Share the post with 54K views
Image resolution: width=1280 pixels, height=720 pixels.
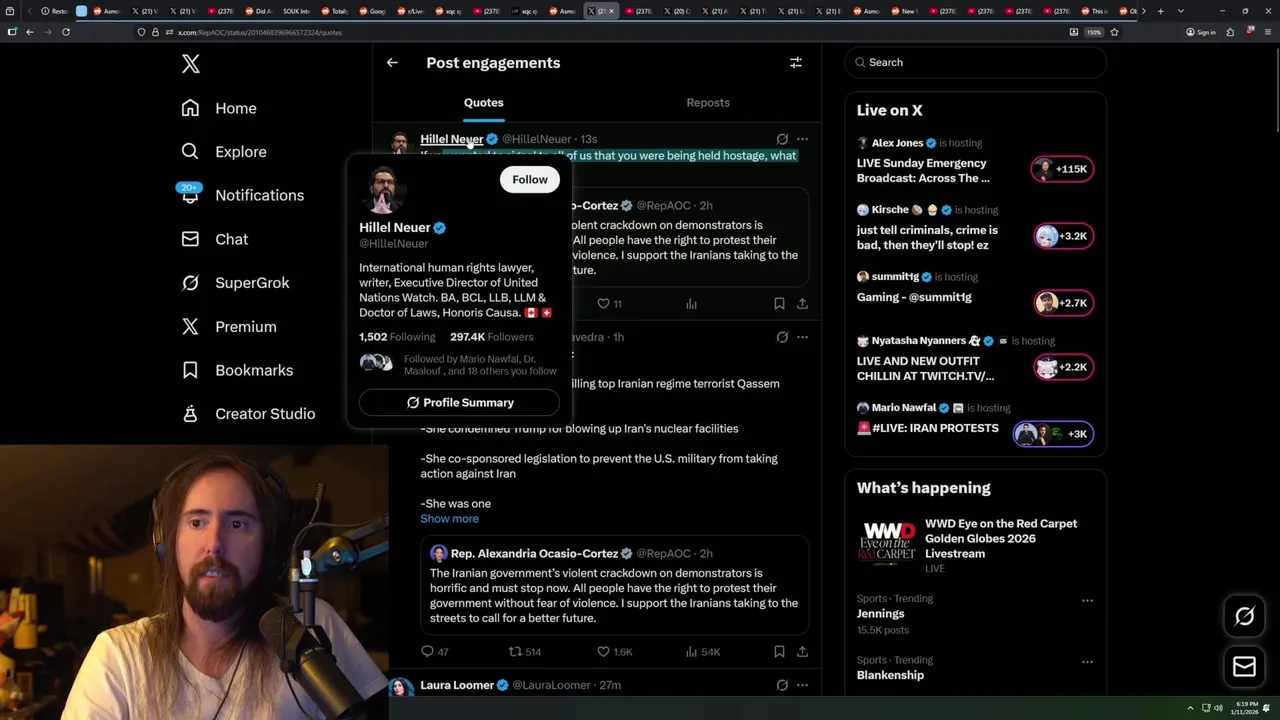[802, 651]
